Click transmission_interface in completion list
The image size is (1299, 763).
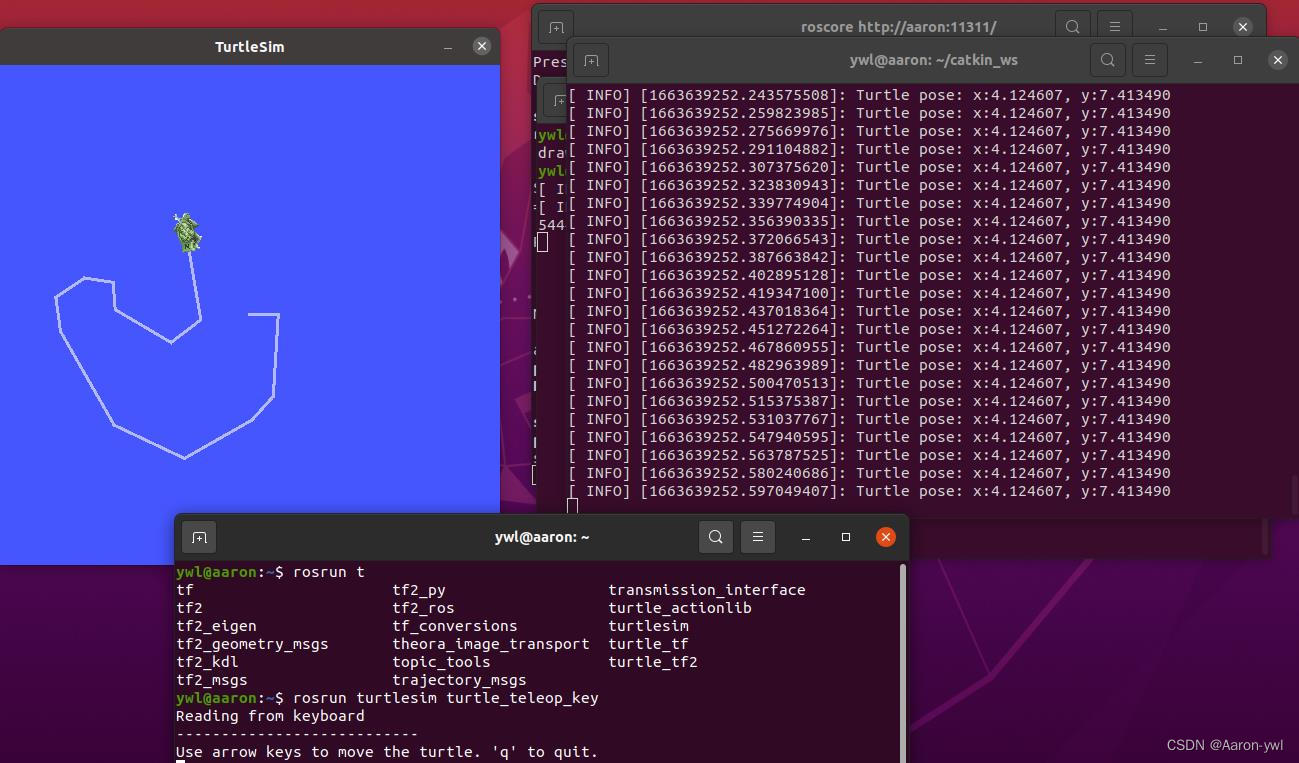point(707,590)
